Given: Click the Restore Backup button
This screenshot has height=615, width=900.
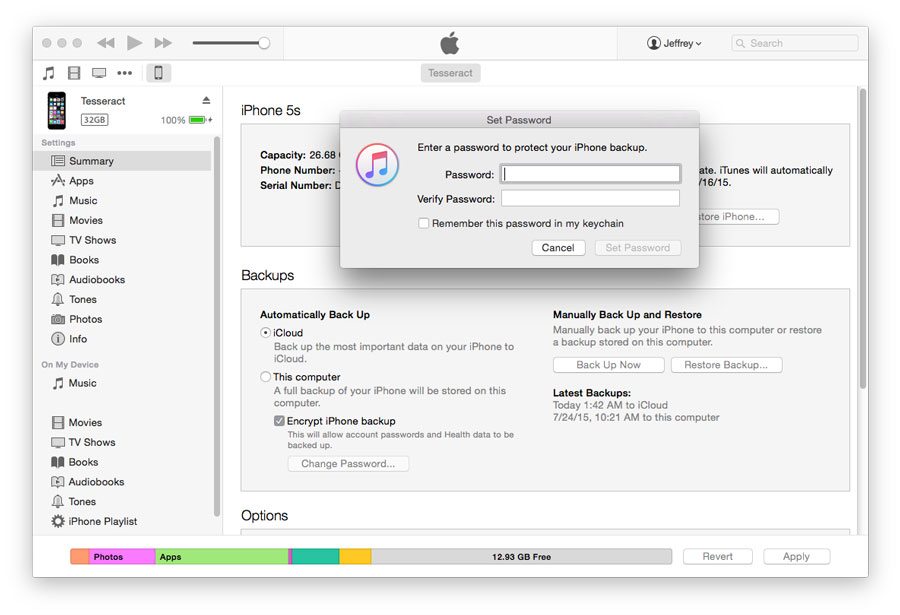Looking at the screenshot, I should [x=726, y=365].
